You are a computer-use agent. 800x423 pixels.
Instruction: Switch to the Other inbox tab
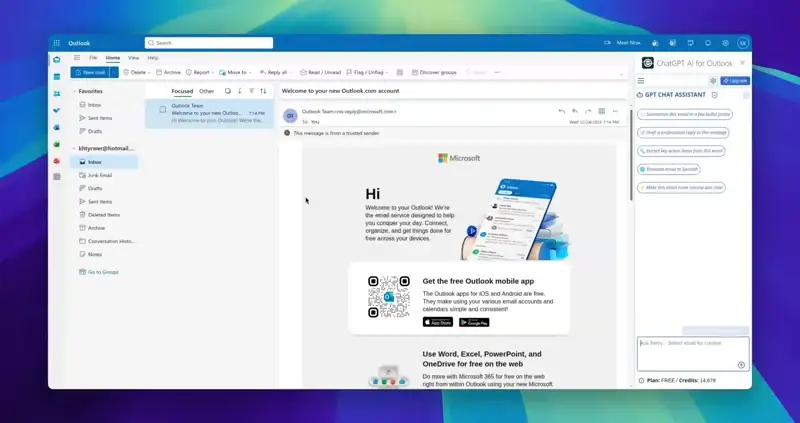point(206,91)
